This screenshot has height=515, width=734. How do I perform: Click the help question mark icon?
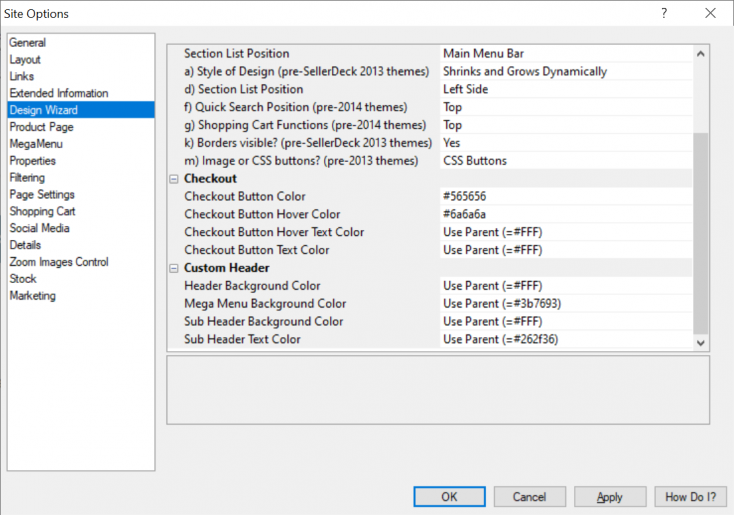pyautogui.click(x=664, y=13)
